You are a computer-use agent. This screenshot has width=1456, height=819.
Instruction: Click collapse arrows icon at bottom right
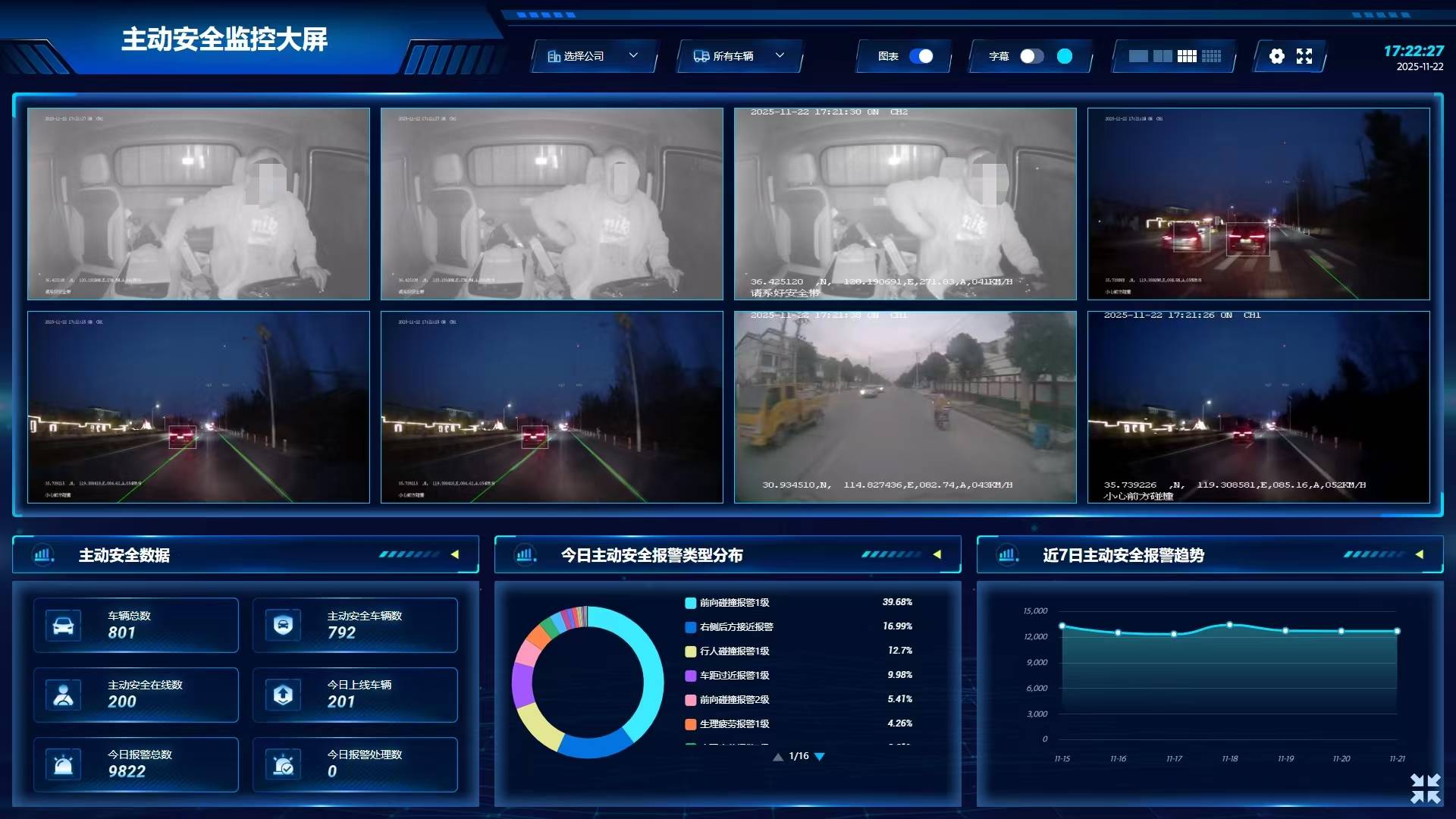[1425, 788]
